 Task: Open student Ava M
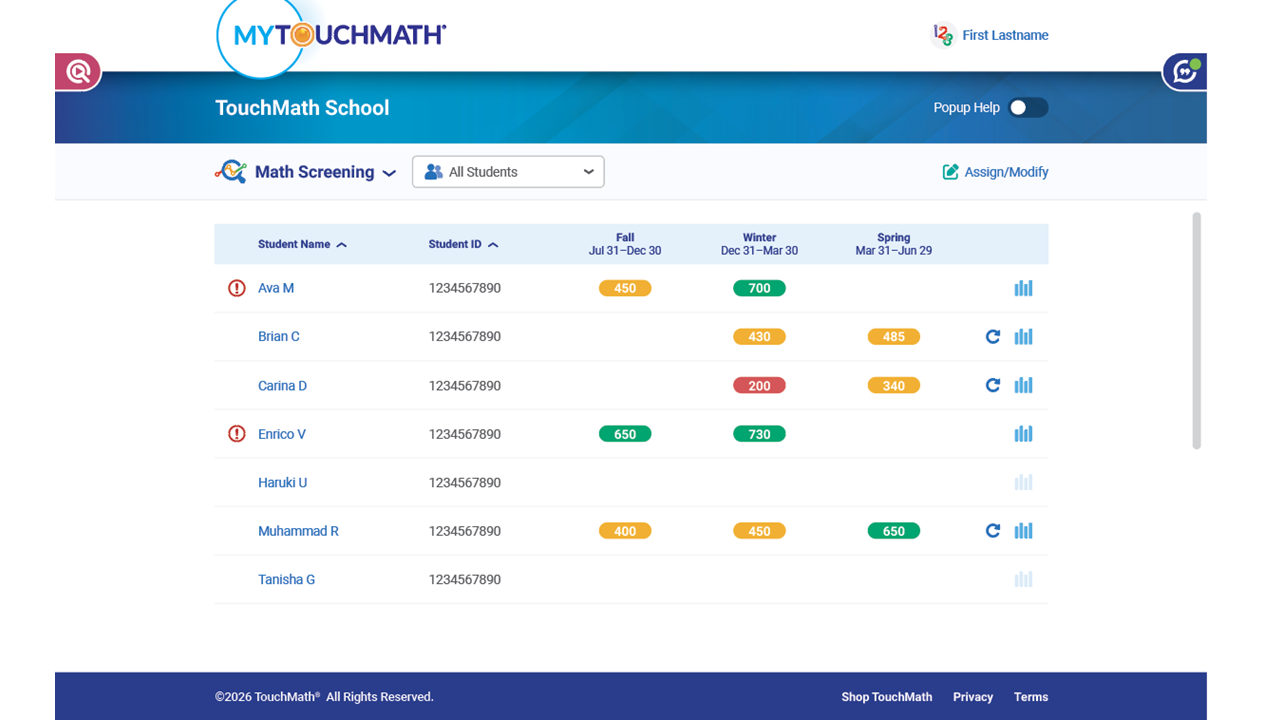coord(276,288)
